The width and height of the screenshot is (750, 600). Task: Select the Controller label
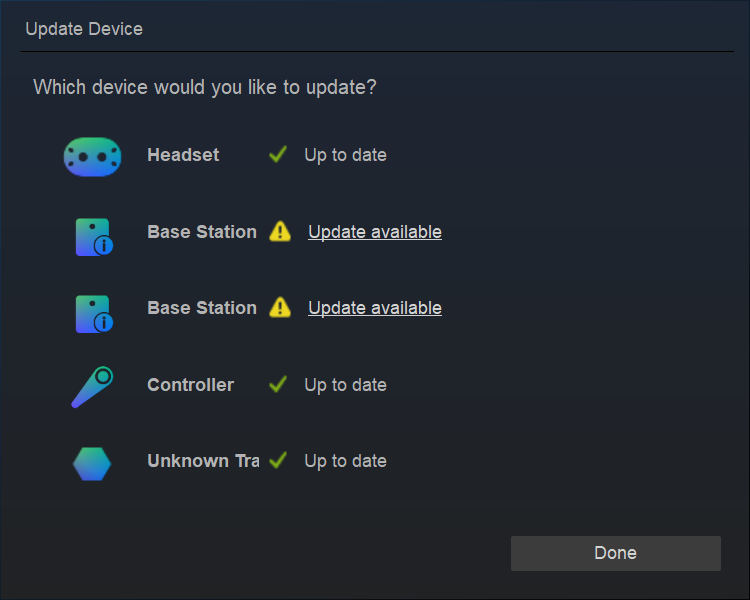click(190, 385)
